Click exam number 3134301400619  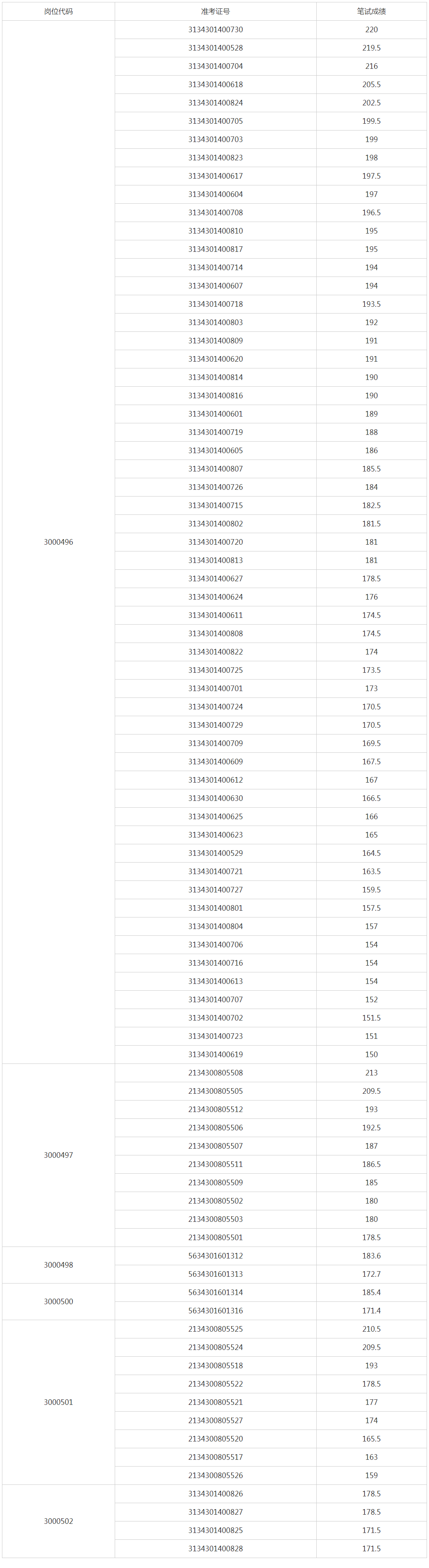tap(216, 1054)
